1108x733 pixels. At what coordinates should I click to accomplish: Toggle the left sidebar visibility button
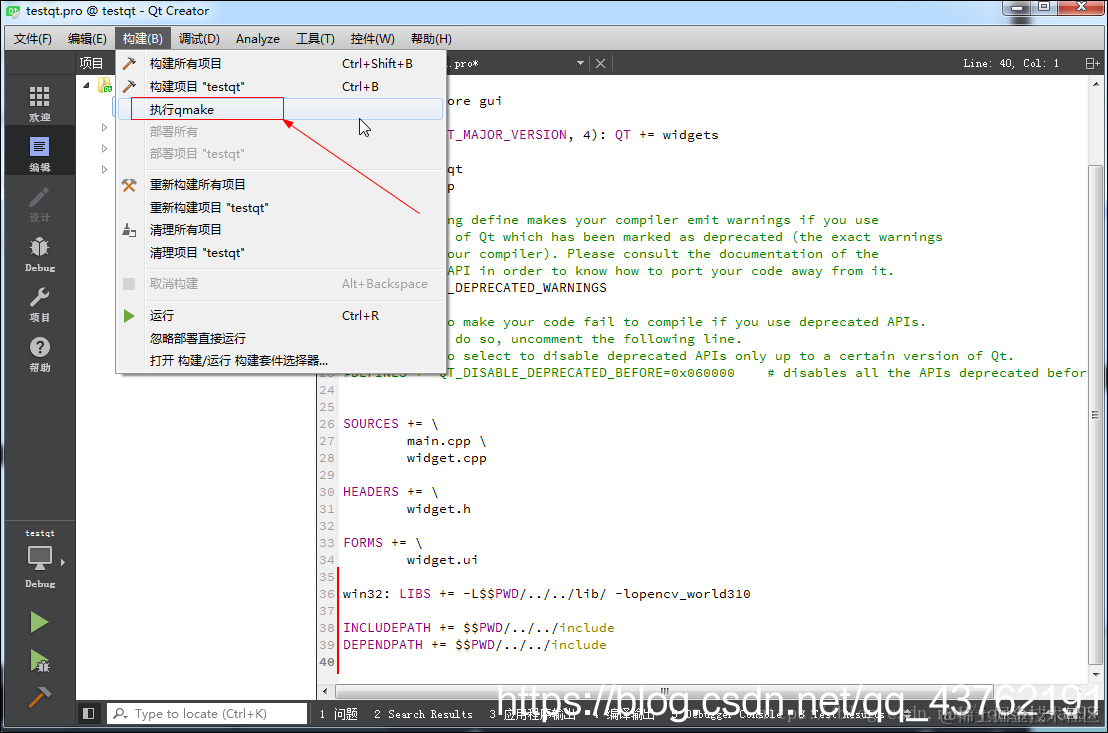click(88, 713)
